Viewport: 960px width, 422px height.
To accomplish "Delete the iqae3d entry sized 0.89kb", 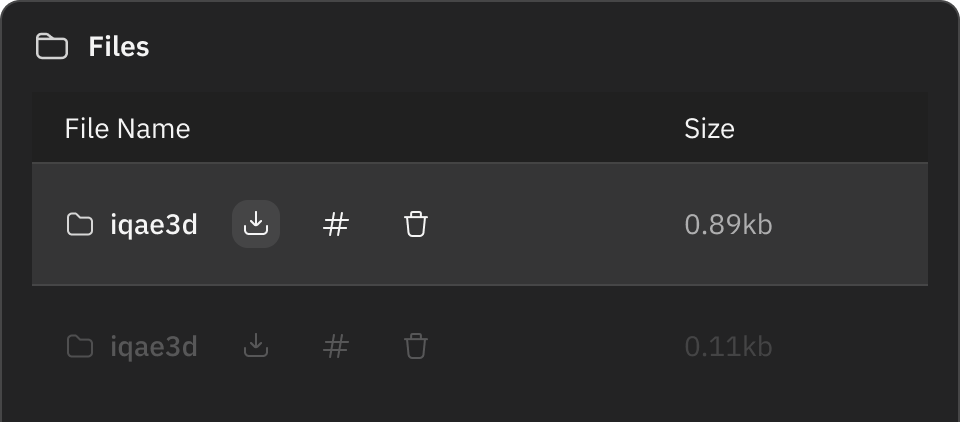I will click(x=416, y=224).
